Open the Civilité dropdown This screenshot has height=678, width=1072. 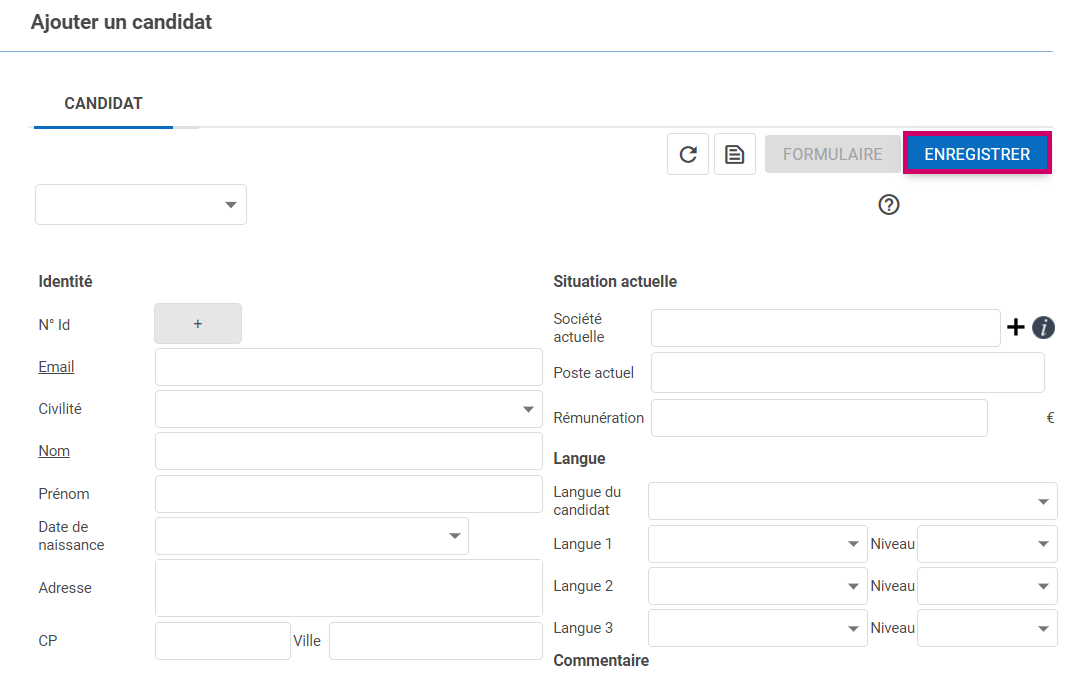click(348, 409)
